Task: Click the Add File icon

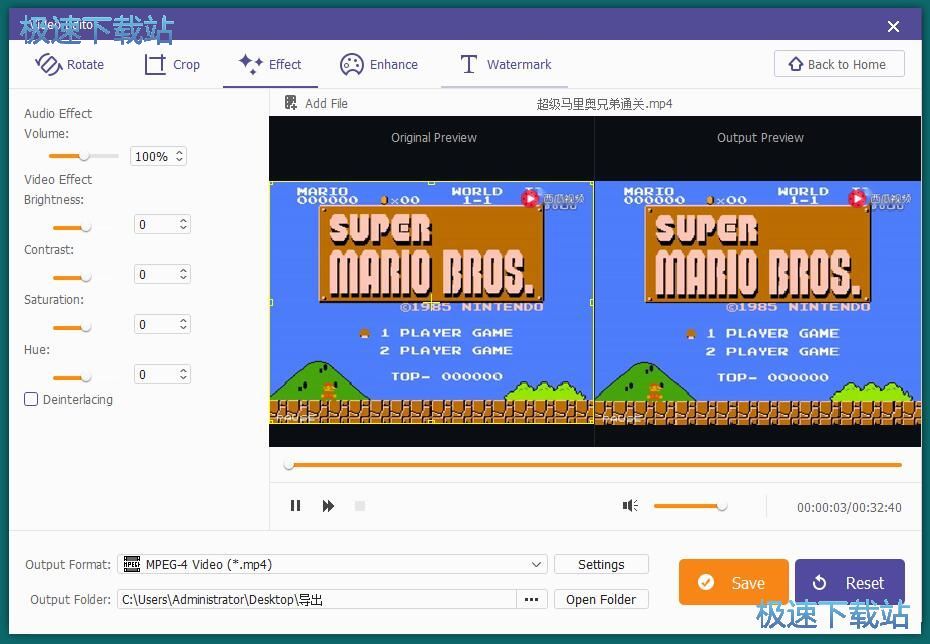Action: point(291,103)
